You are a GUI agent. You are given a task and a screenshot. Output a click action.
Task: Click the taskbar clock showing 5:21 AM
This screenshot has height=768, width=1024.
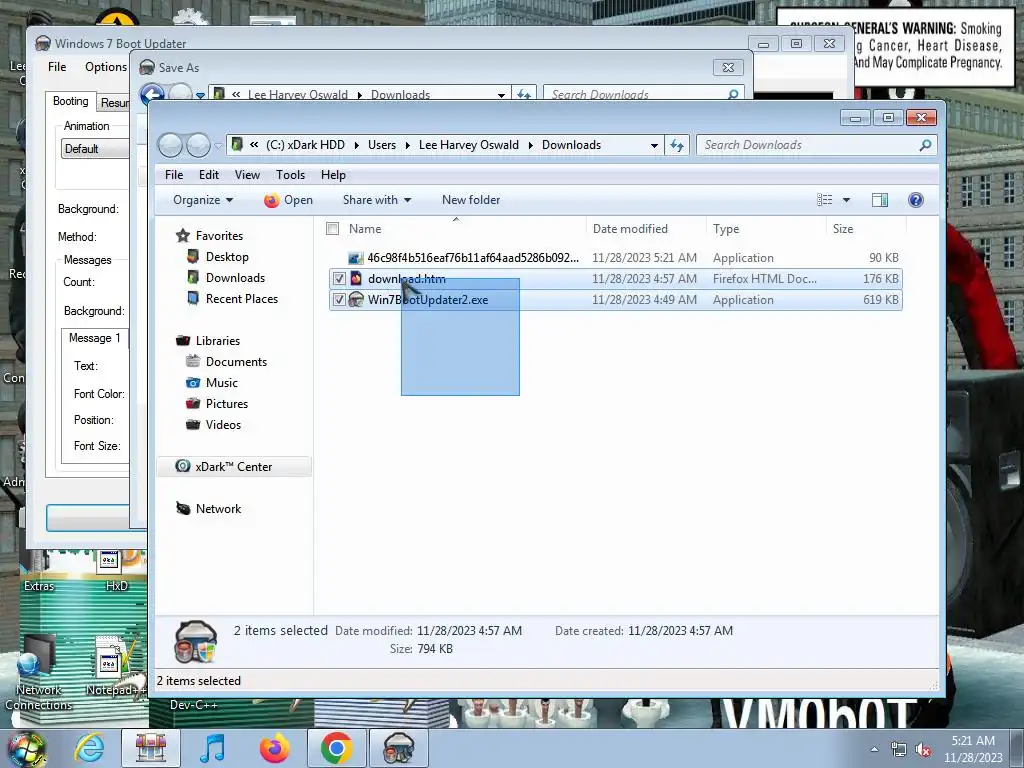pos(973,749)
